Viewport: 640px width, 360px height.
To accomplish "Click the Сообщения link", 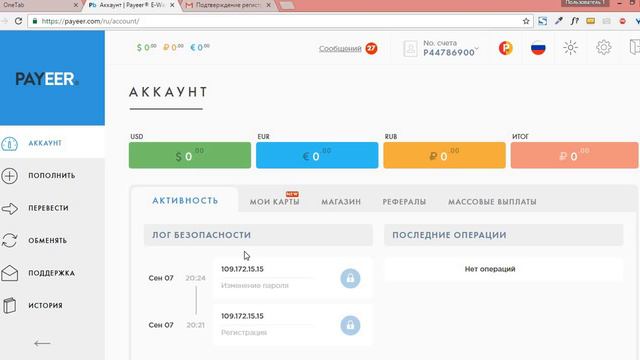I will [x=340, y=49].
